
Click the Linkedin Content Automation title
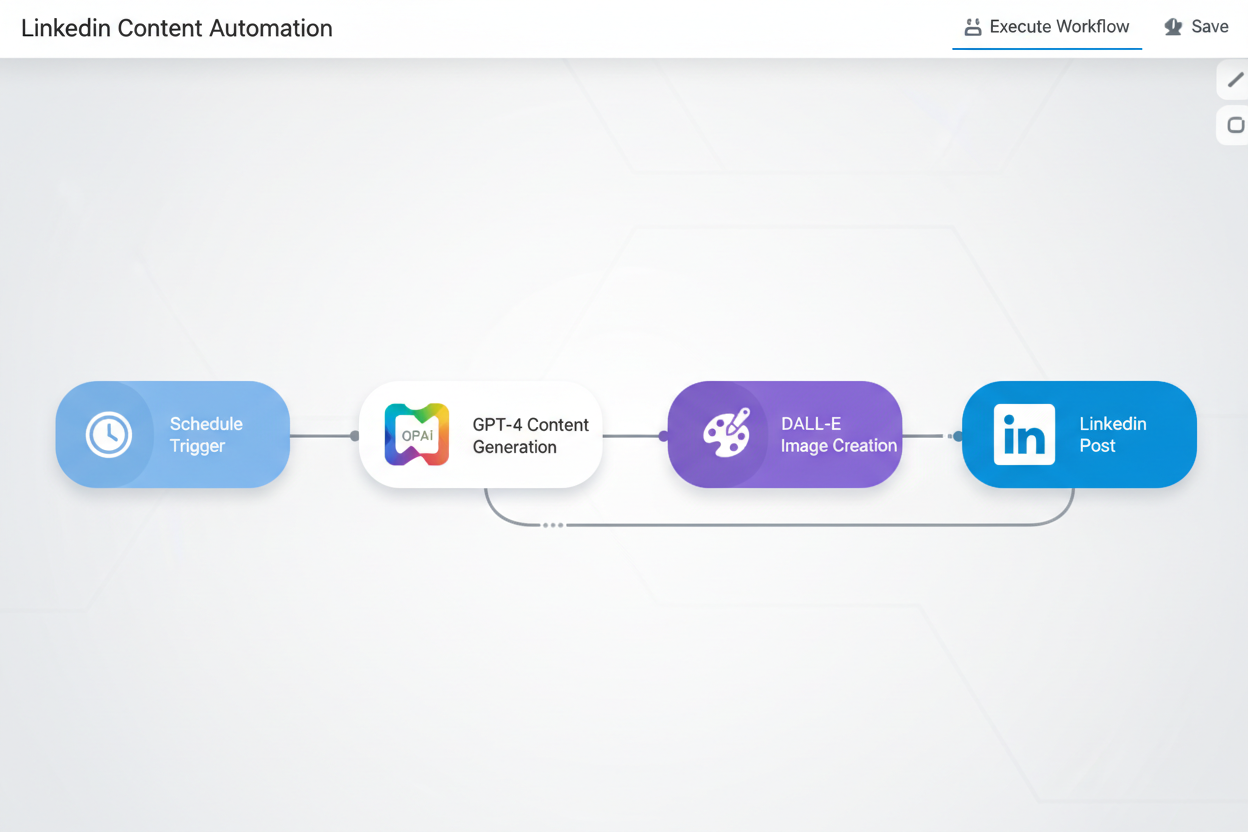pos(177,28)
